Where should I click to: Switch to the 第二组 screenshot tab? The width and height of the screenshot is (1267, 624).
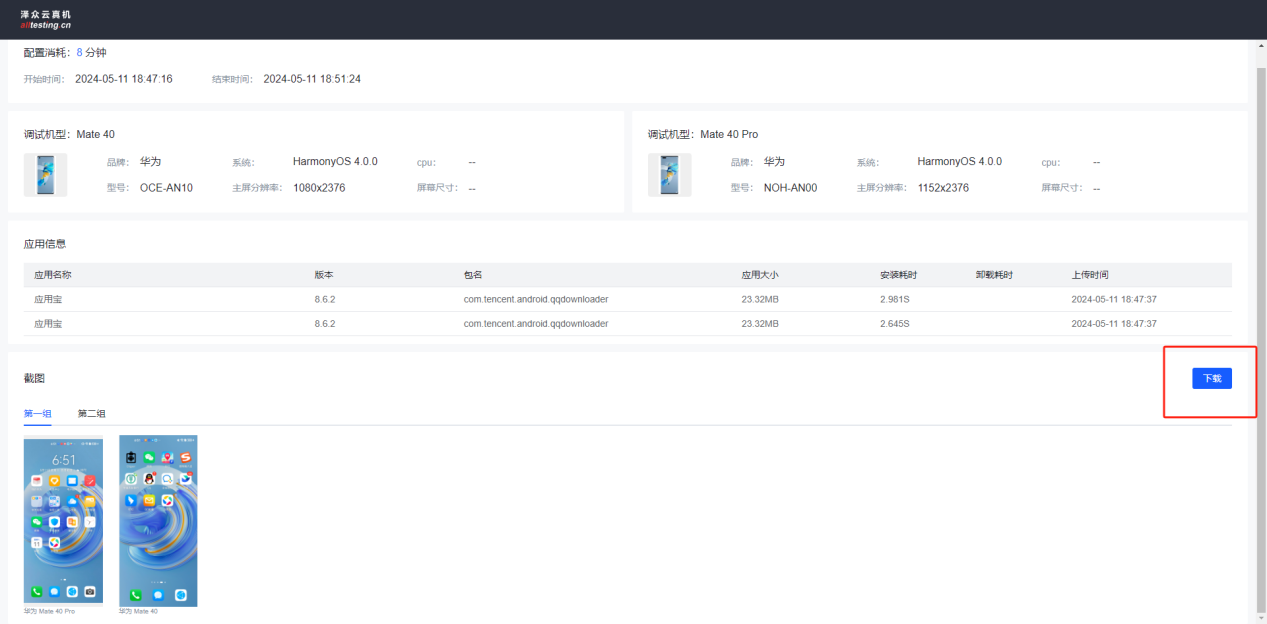click(x=92, y=413)
